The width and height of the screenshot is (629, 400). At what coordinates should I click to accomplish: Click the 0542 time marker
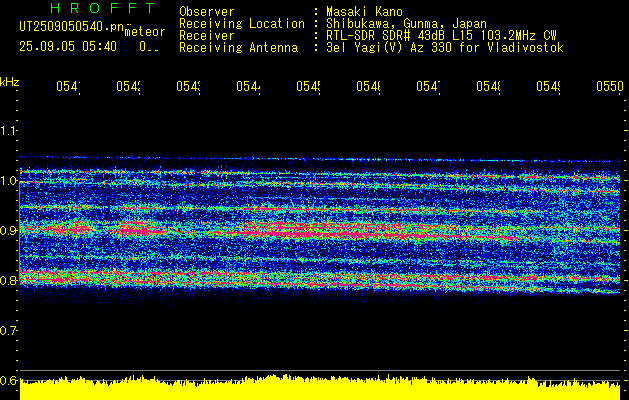coord(128,86)
